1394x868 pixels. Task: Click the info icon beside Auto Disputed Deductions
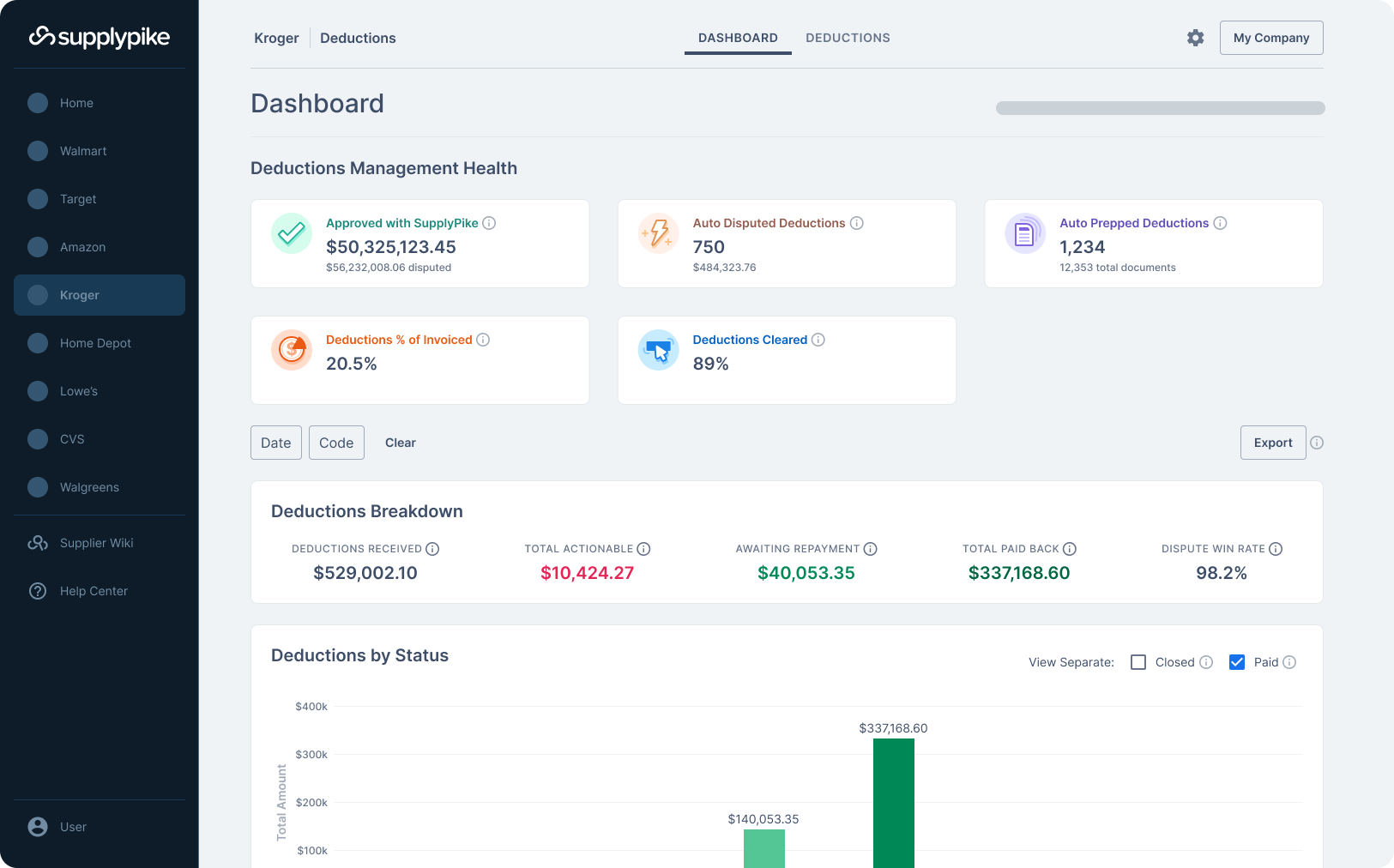tap(856, 223)
